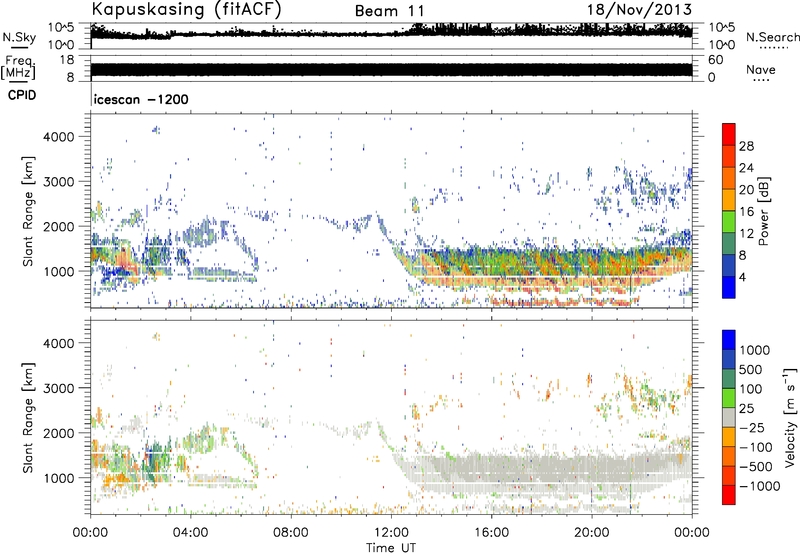Click the black frequency band plot
The image size is (800, 554).
point(391,70)
